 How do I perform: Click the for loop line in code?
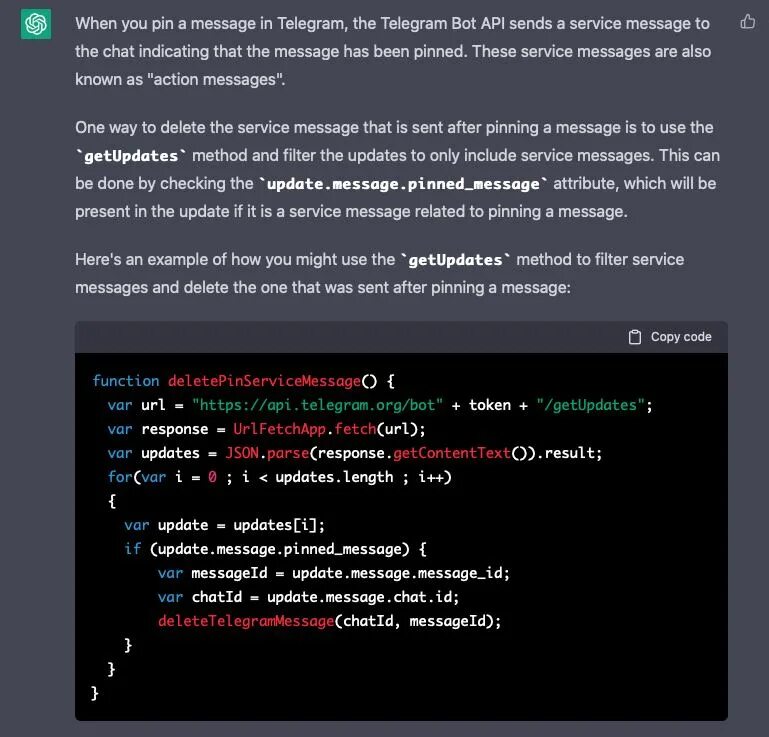(280, 477)
